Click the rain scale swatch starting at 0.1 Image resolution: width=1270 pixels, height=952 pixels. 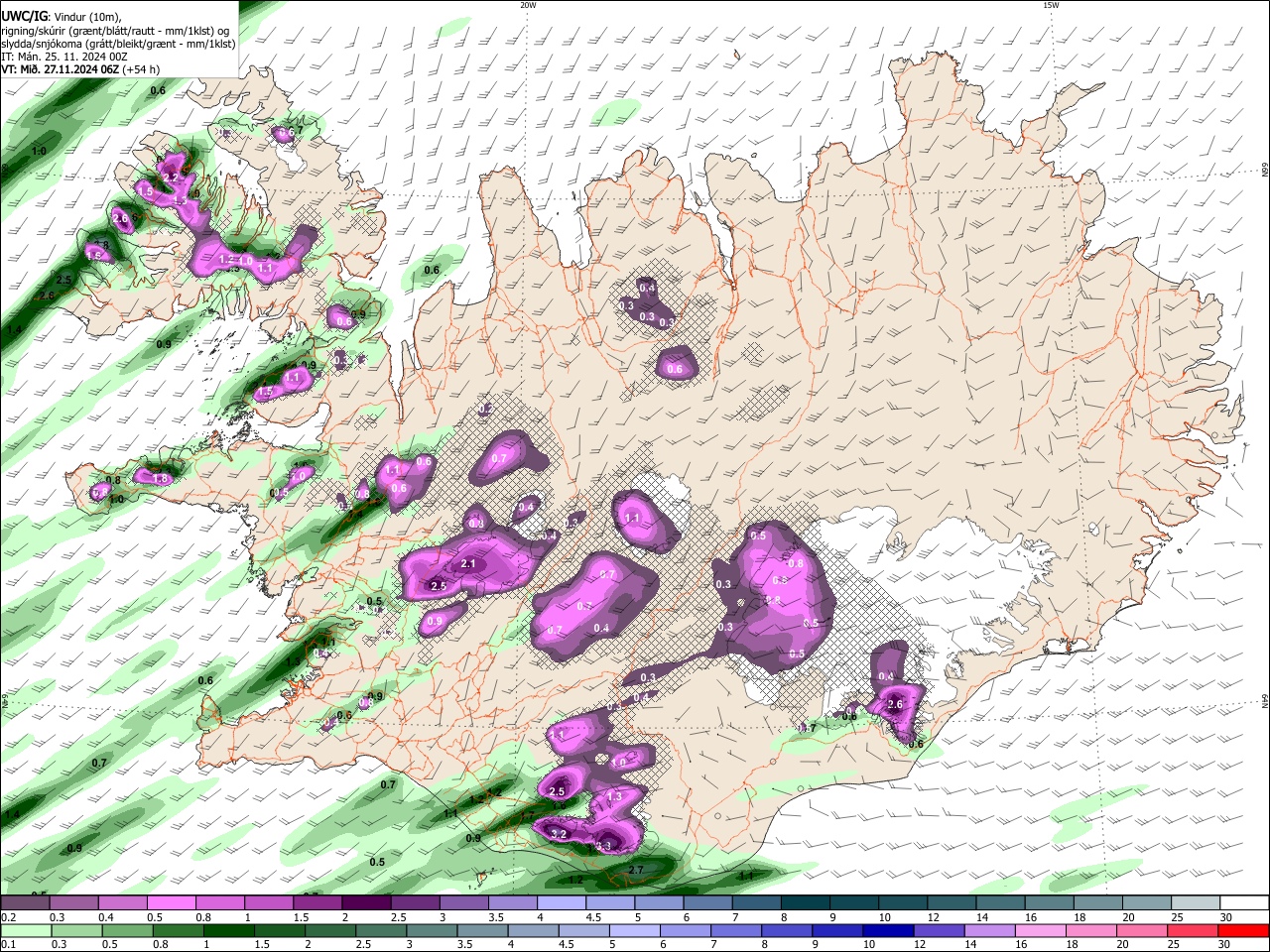25,930
